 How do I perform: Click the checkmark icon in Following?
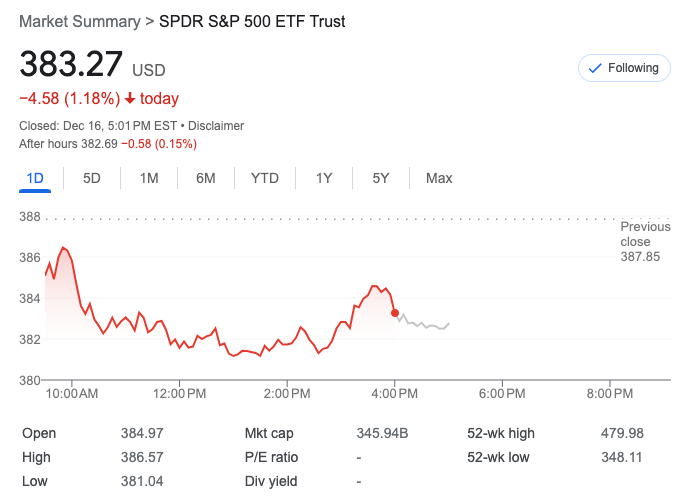pyautogui.click(x=595, y=68)
